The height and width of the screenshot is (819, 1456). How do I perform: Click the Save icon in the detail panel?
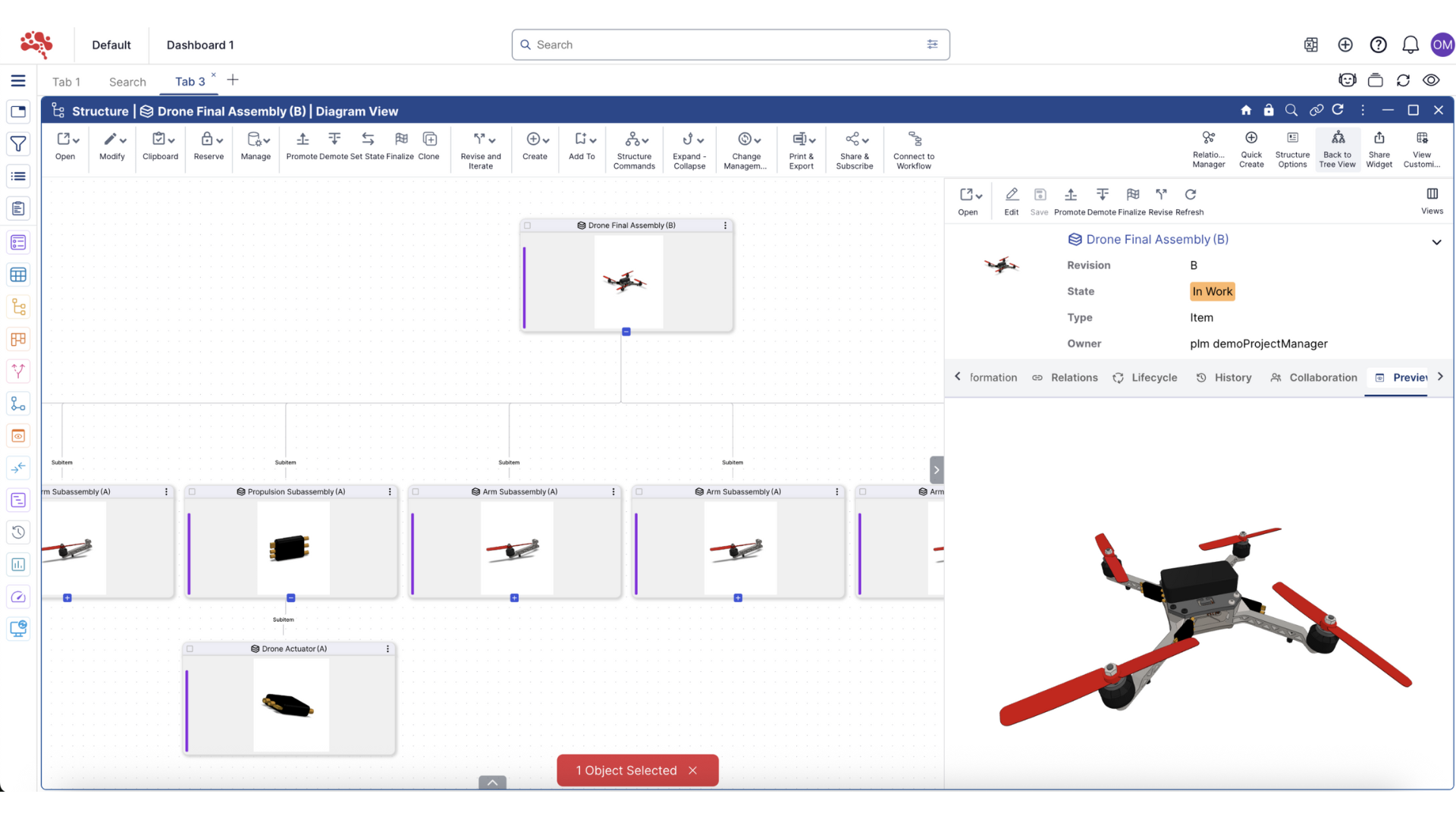point(1040,199)
